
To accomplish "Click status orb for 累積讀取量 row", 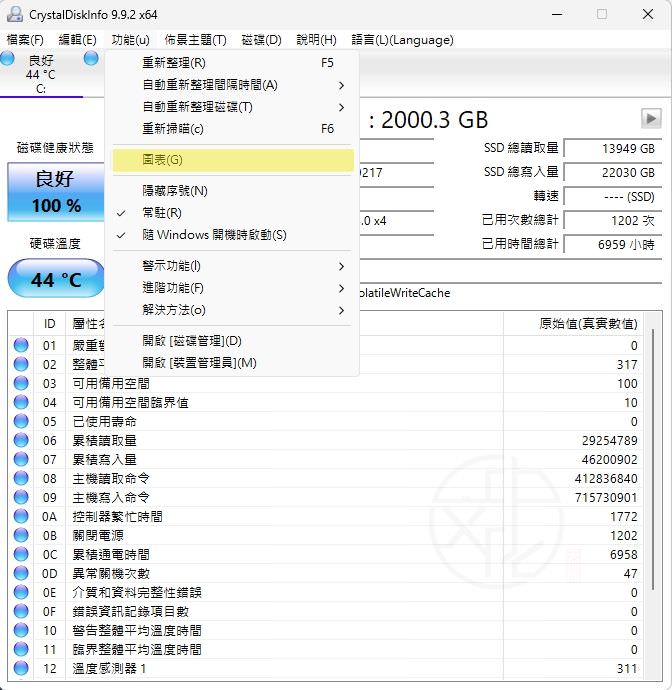I will (21, 440).
